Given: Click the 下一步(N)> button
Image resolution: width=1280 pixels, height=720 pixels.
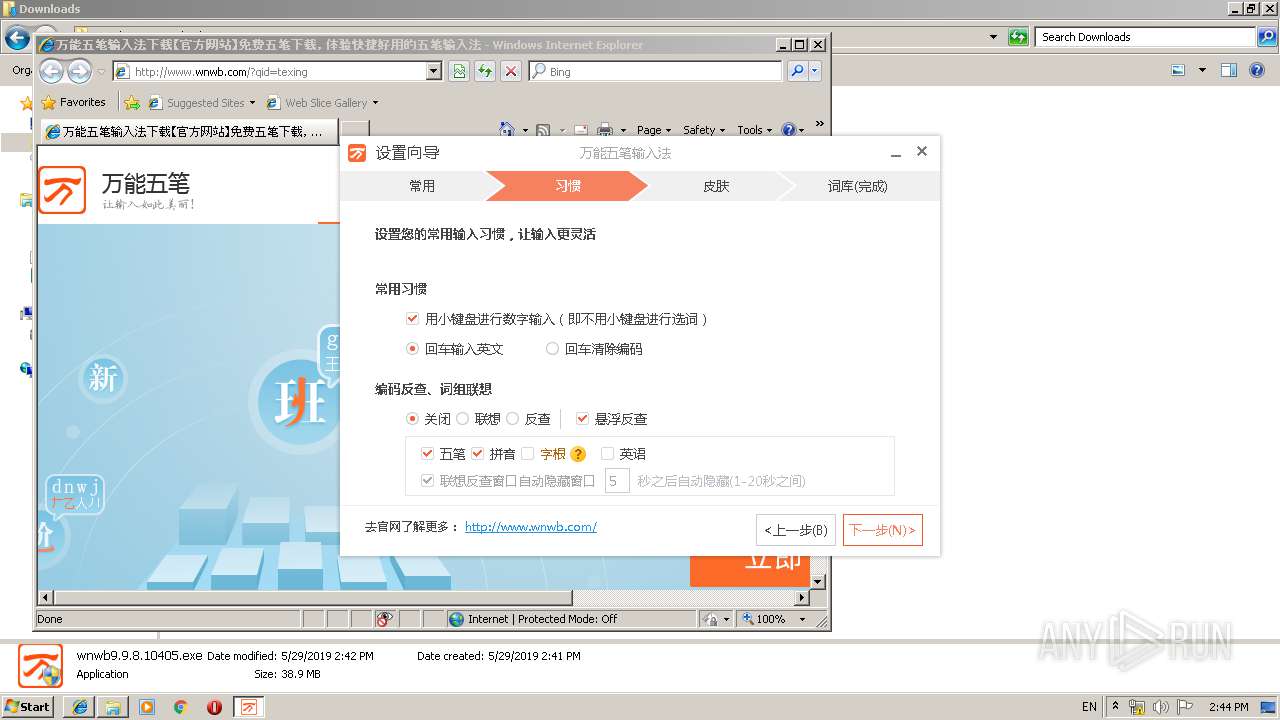Looking at the screenshot, I should (883, 530).
